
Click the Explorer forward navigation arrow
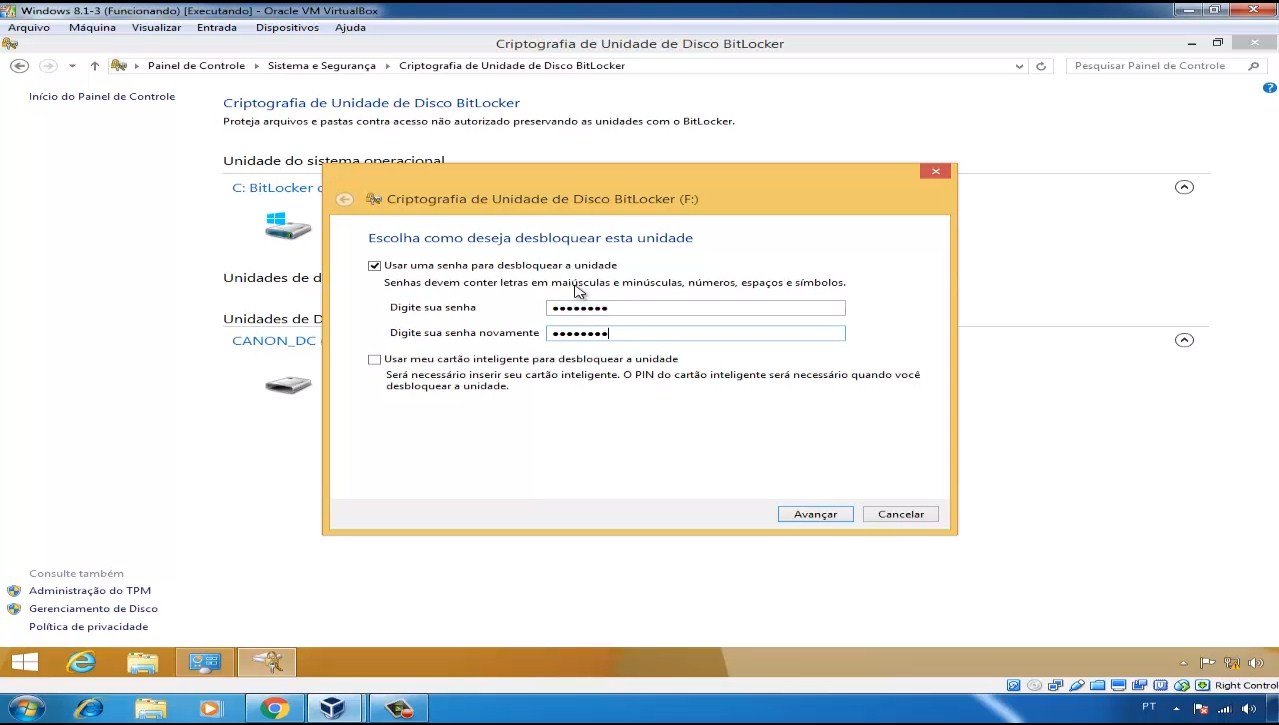pos(47,66)
